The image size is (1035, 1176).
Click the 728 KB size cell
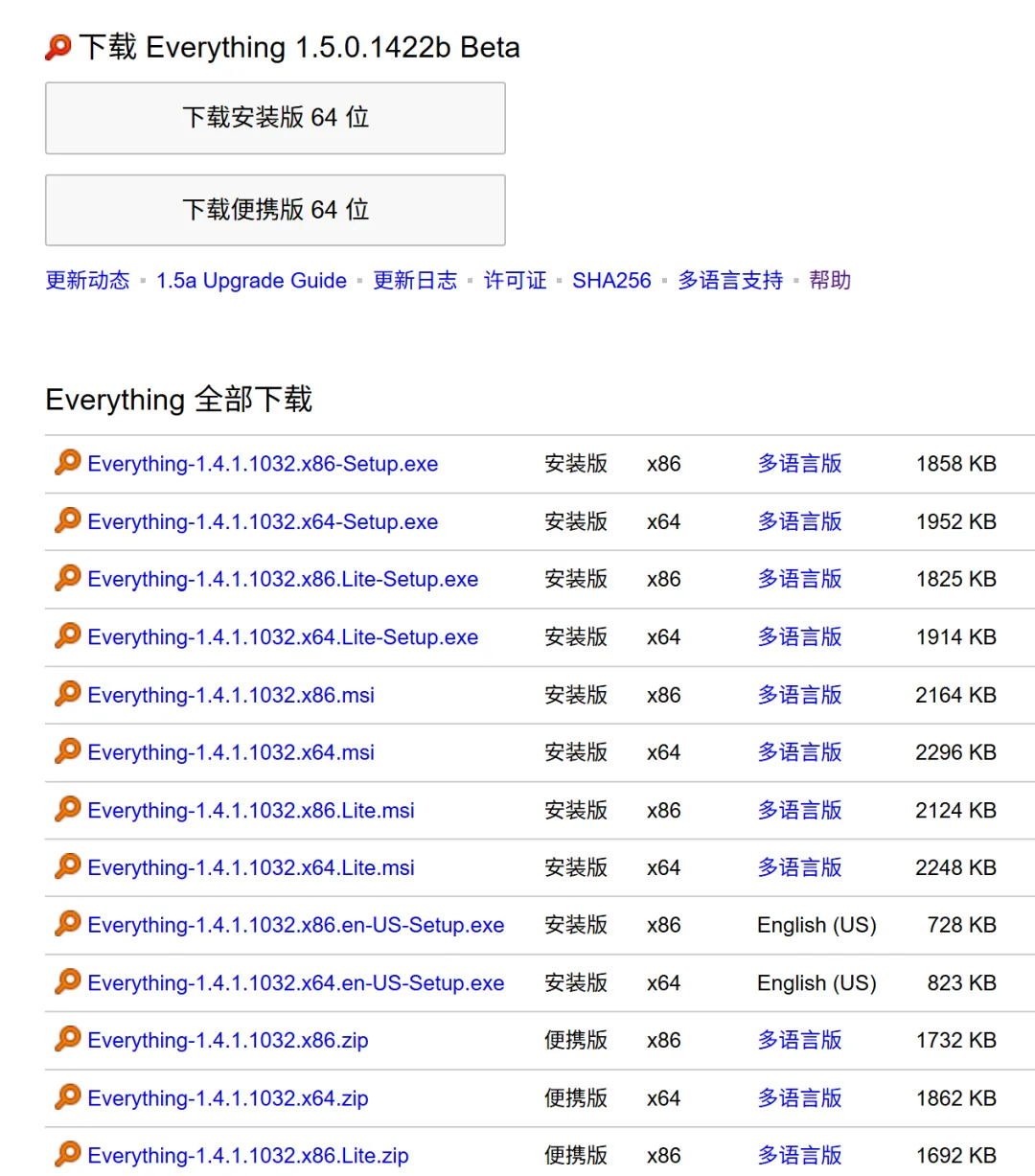click(962, 926)
